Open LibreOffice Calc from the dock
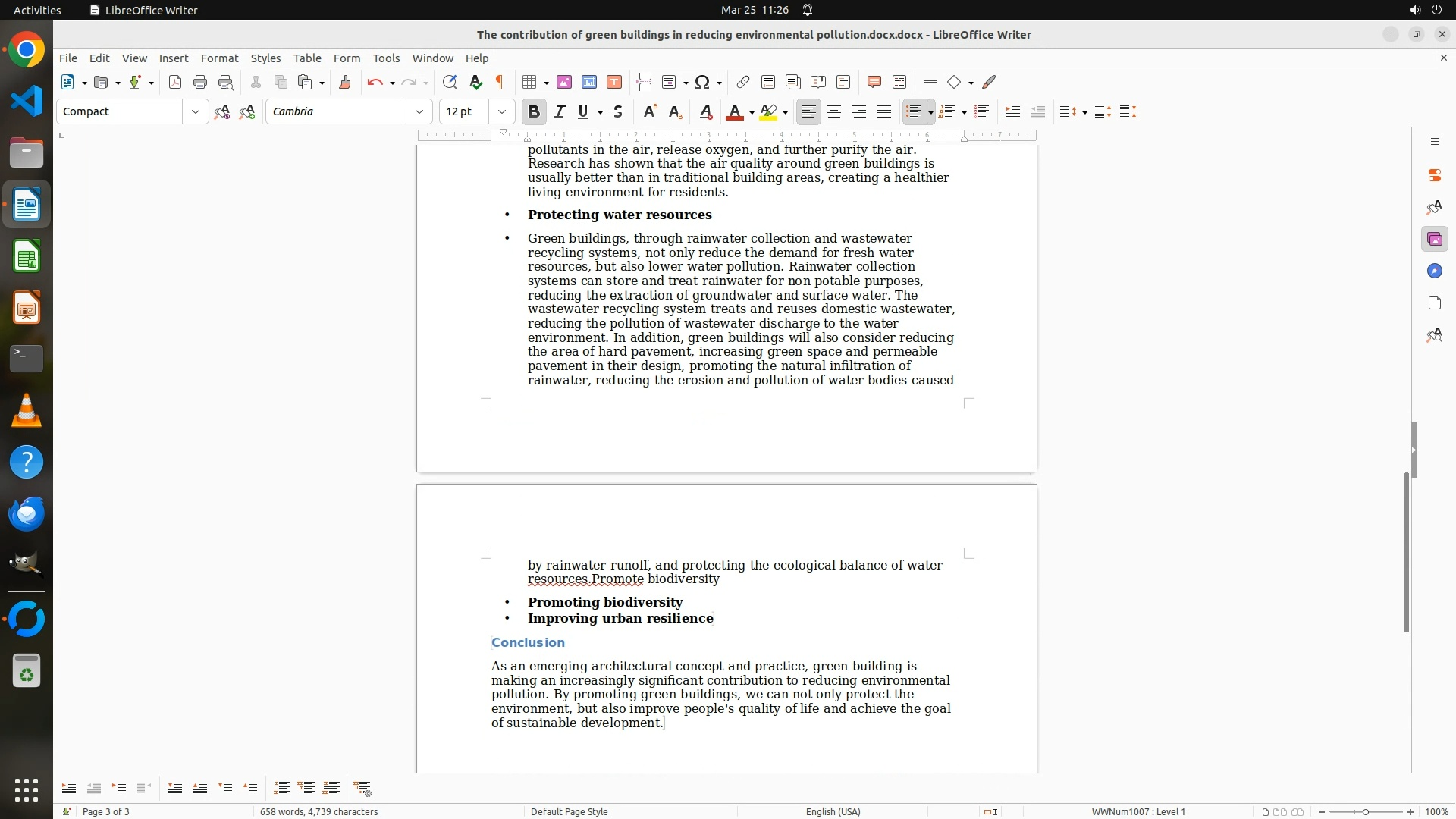1456x819 pixels. coord(27,257)
